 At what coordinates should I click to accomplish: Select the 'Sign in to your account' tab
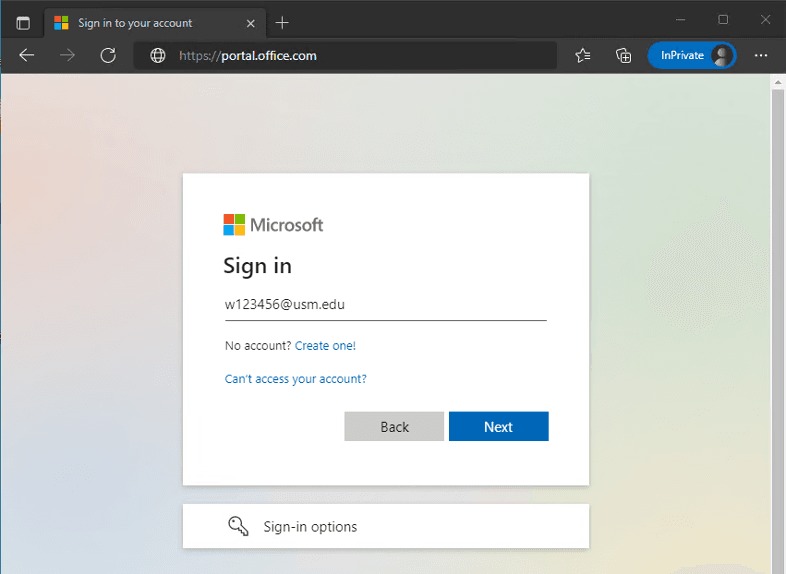pos(155,23)
